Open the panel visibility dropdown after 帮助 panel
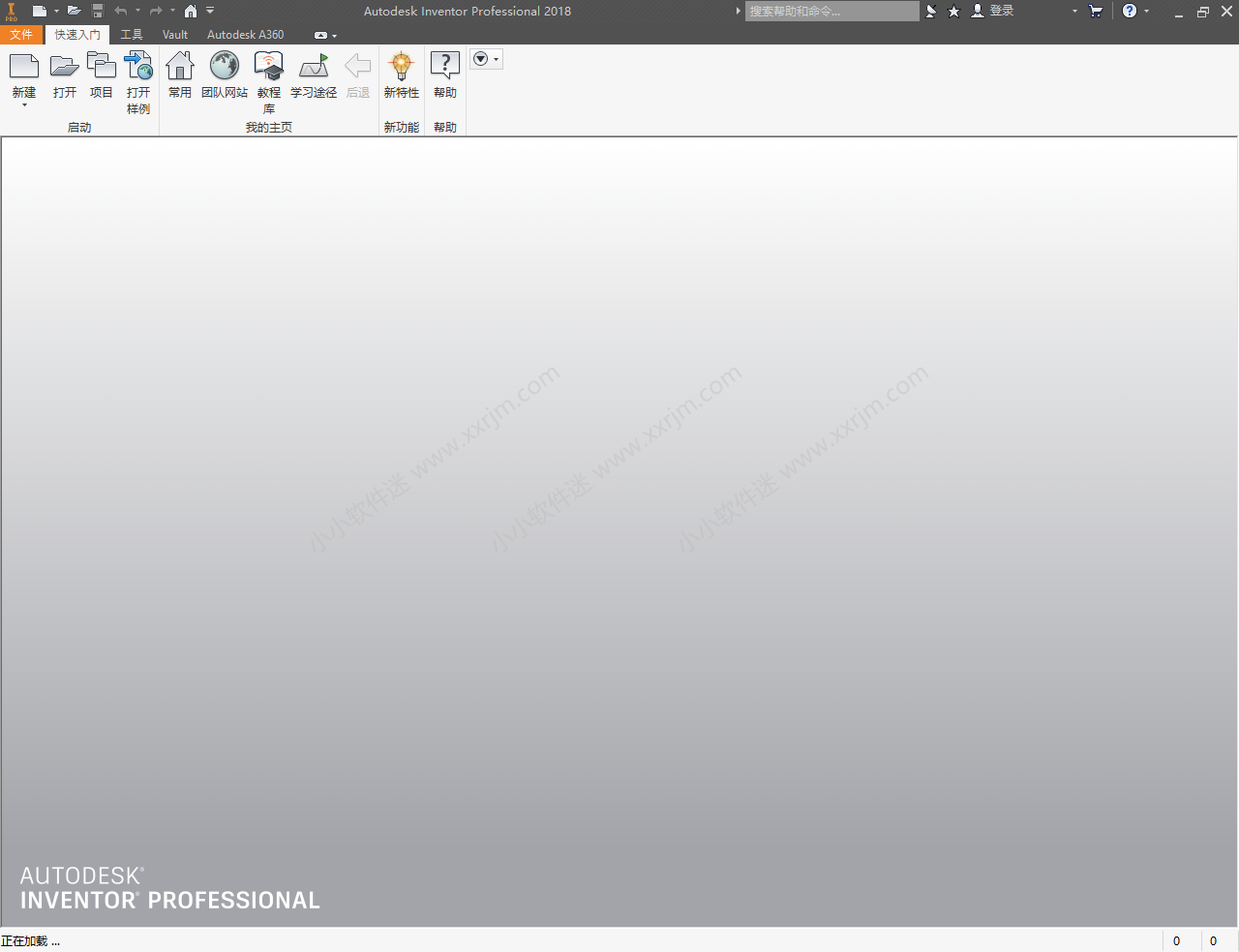This screenshot has width=1239, height=952. 486,59
